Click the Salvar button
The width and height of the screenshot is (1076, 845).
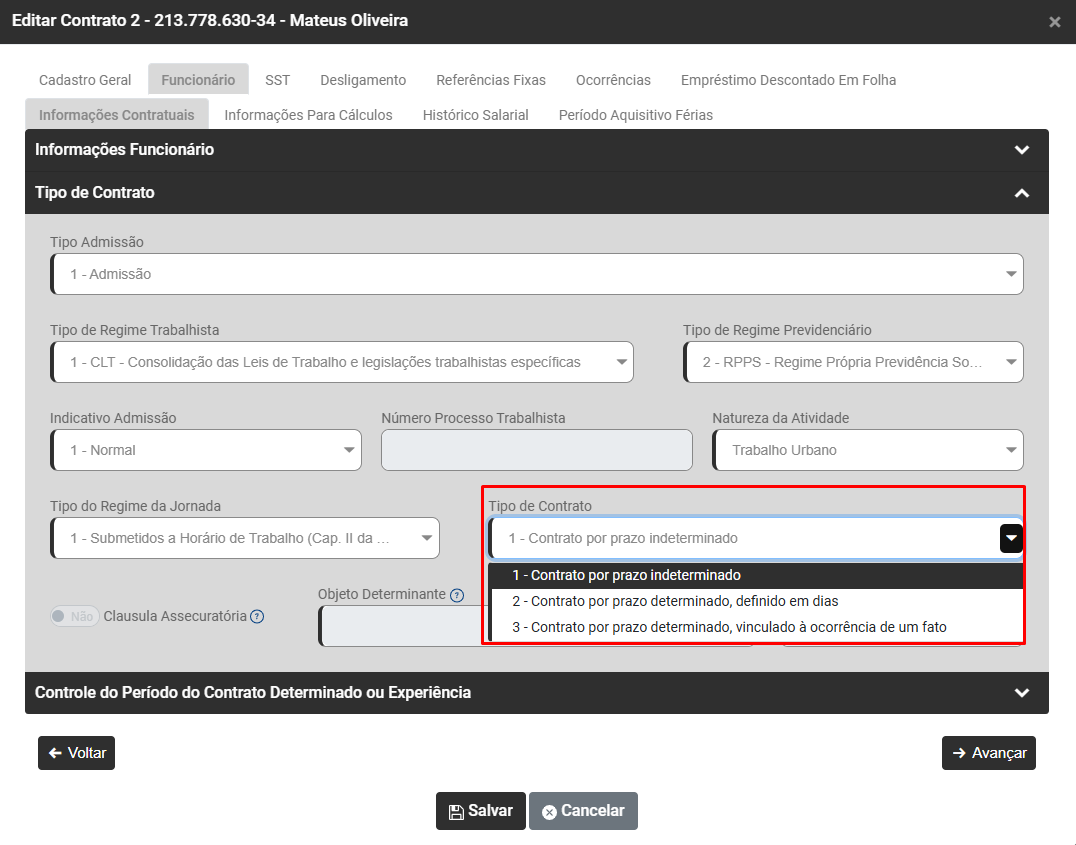[480, 811]
